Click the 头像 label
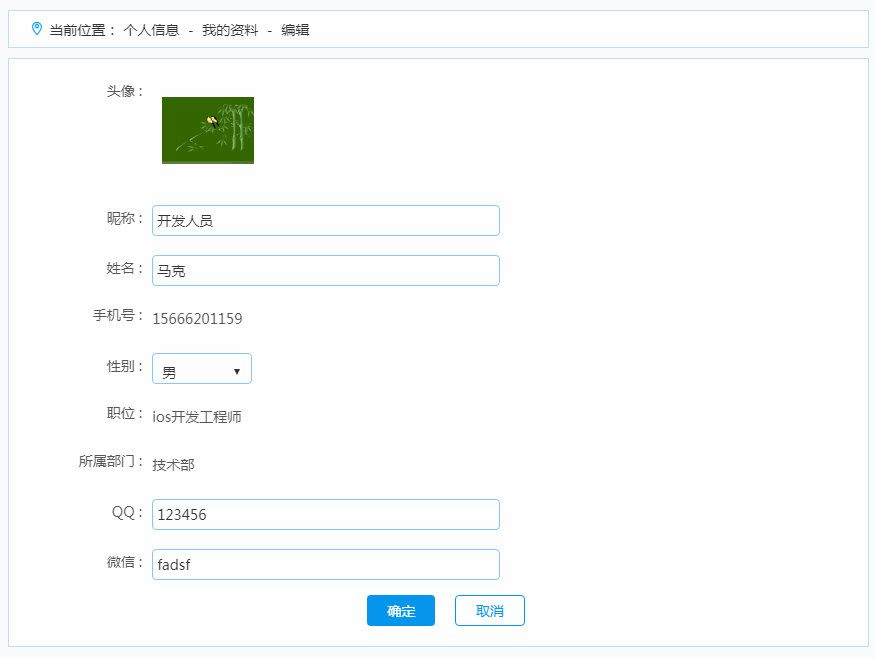The image size is (876, 658). pos(125,91)
